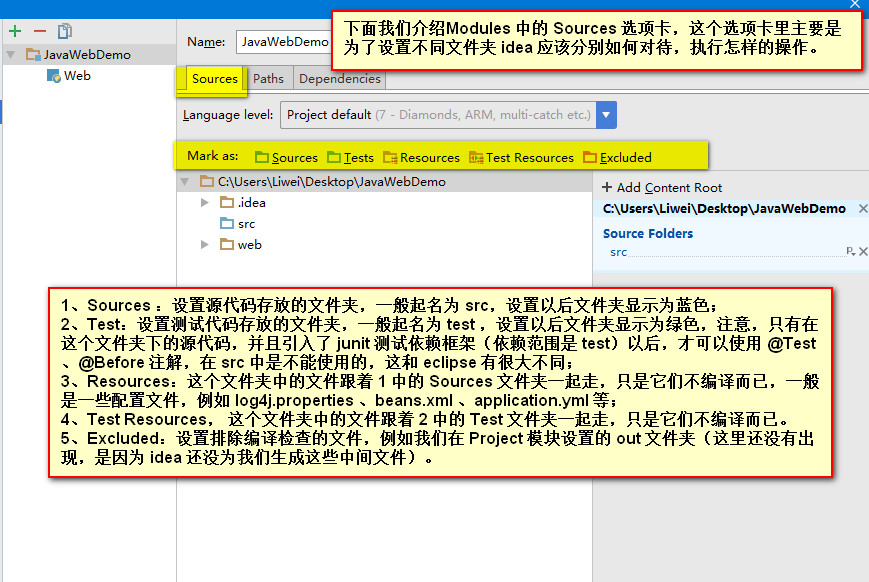This screenshot has height=582, width=869.
Task: Collapse the C:\Users\Liwei\Desktop\JavaWebDemo content root
Action: pos(185,181)
